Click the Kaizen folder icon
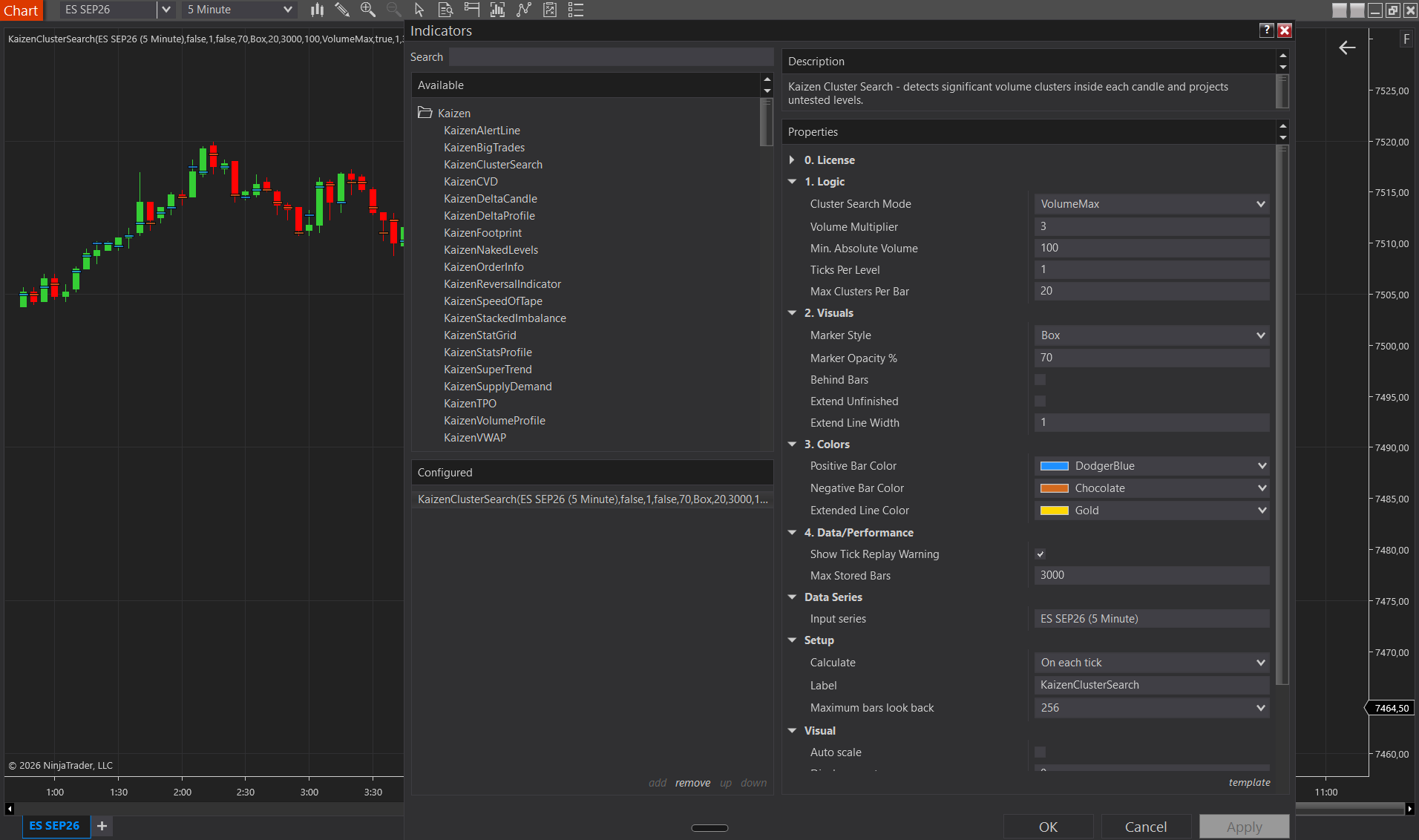 [425, 113]
